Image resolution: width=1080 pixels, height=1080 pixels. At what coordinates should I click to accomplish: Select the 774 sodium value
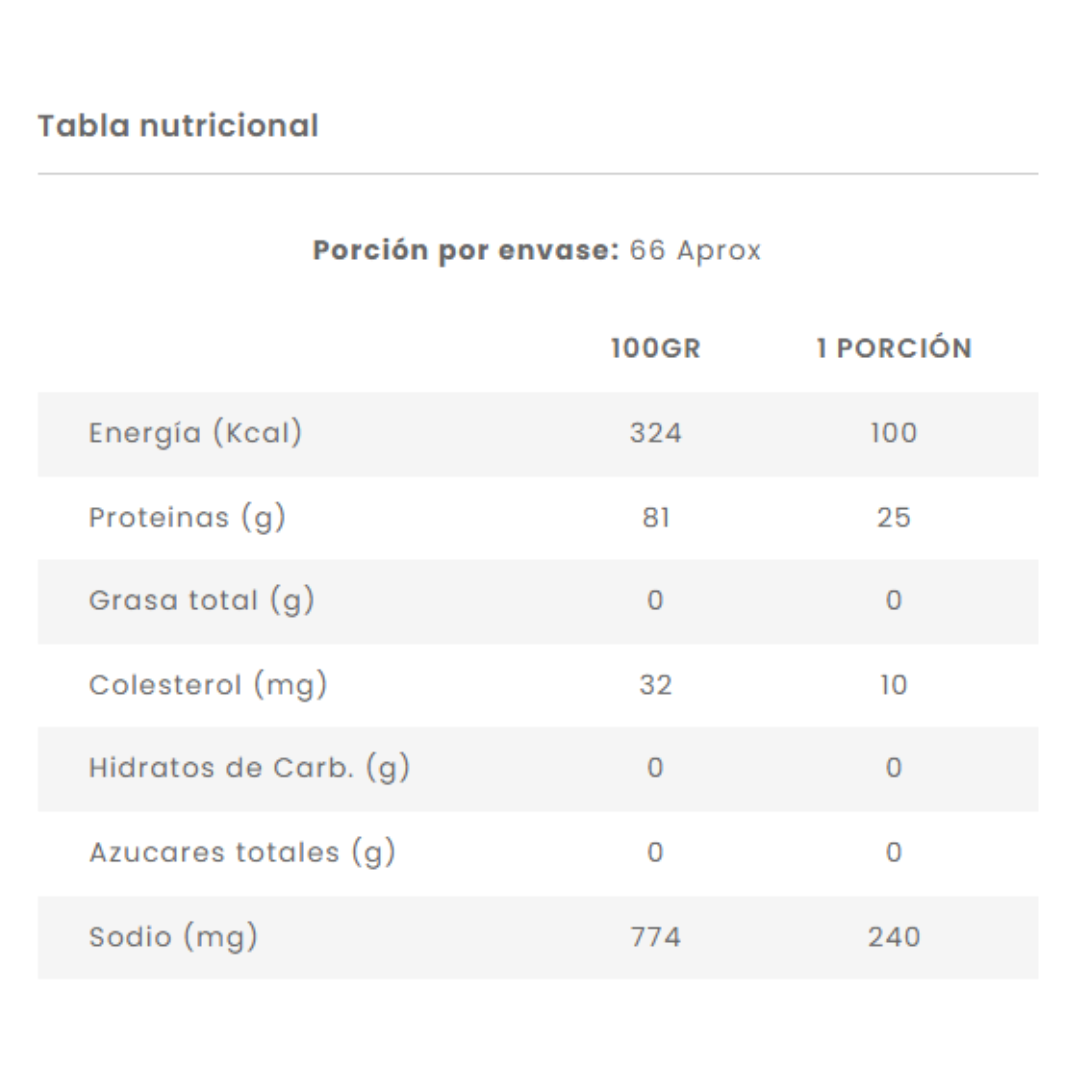[656, 937]
